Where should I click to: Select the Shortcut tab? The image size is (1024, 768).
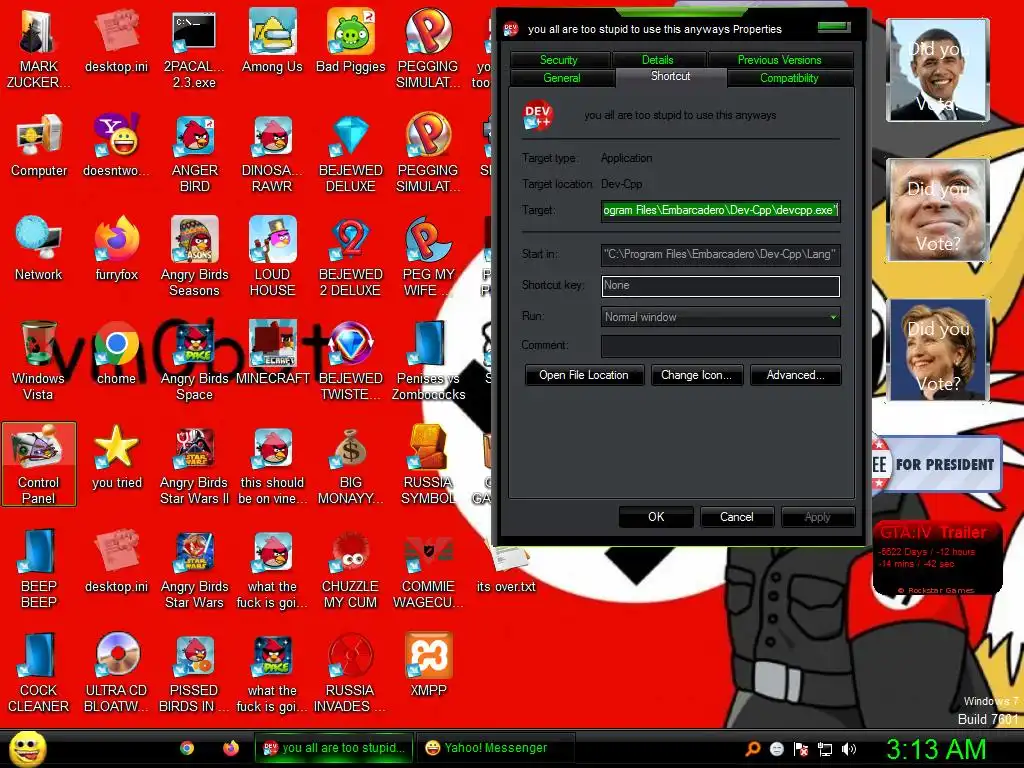click(671, 76)
